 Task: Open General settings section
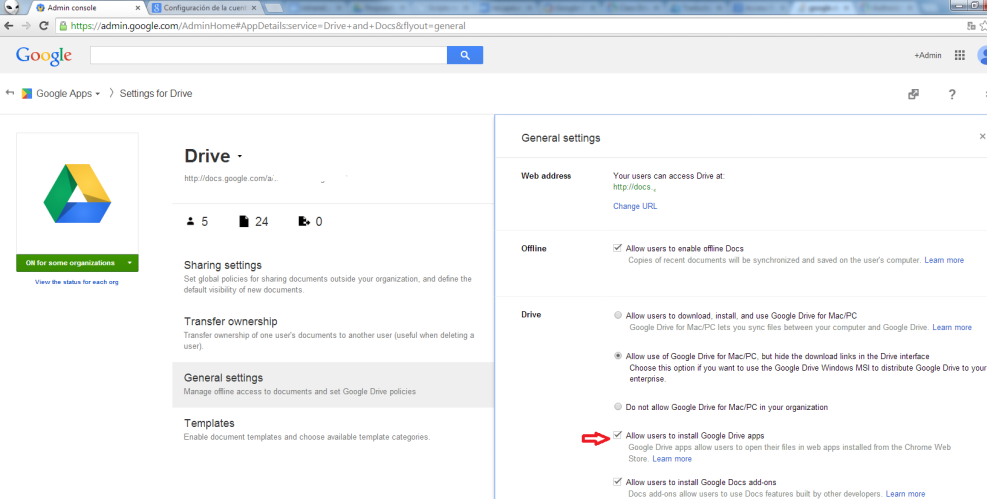[x=332, y=384]
